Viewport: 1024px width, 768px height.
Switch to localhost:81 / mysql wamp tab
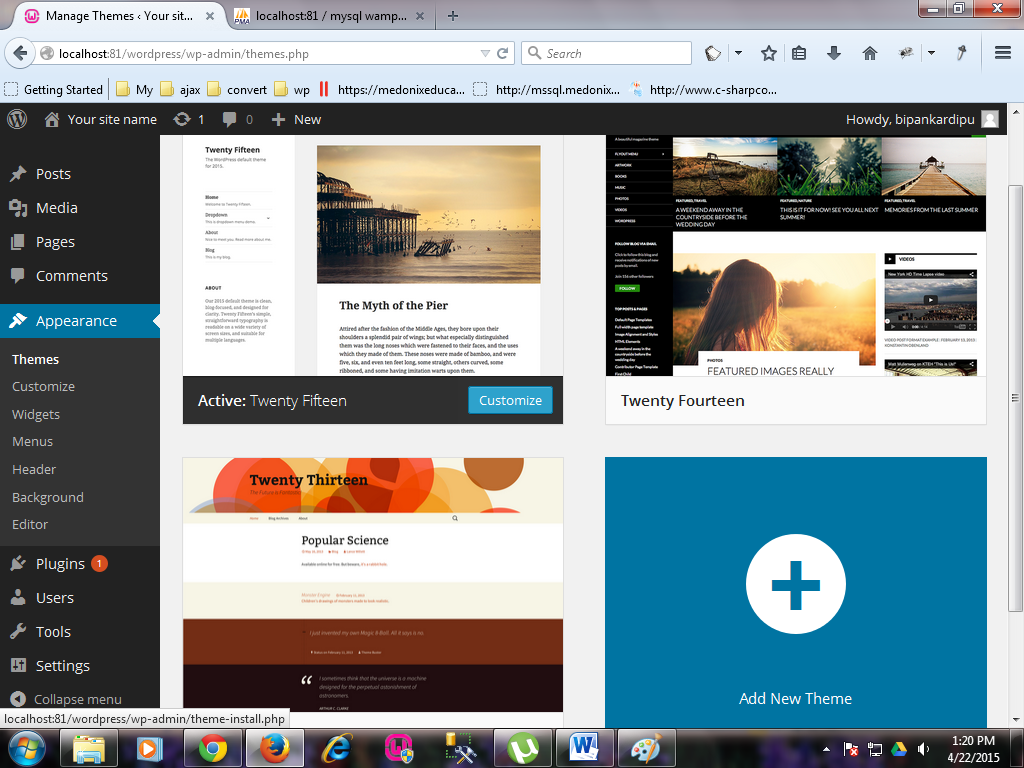(330, 16)
